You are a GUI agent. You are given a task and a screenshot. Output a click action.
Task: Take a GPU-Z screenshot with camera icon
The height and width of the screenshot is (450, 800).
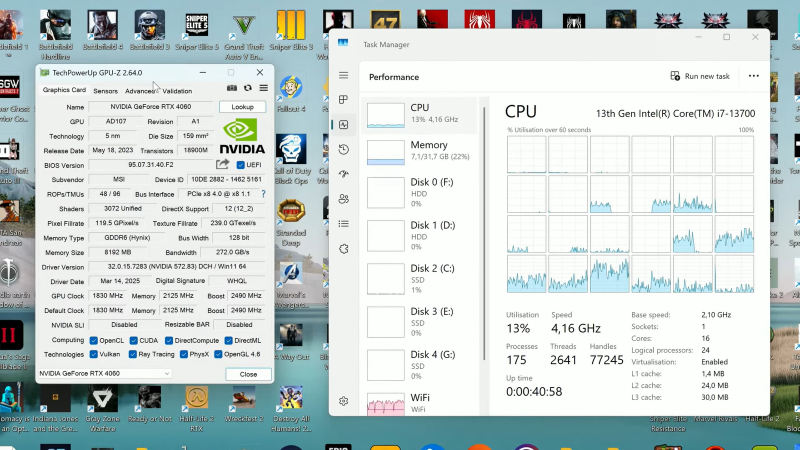coord(232,88)
